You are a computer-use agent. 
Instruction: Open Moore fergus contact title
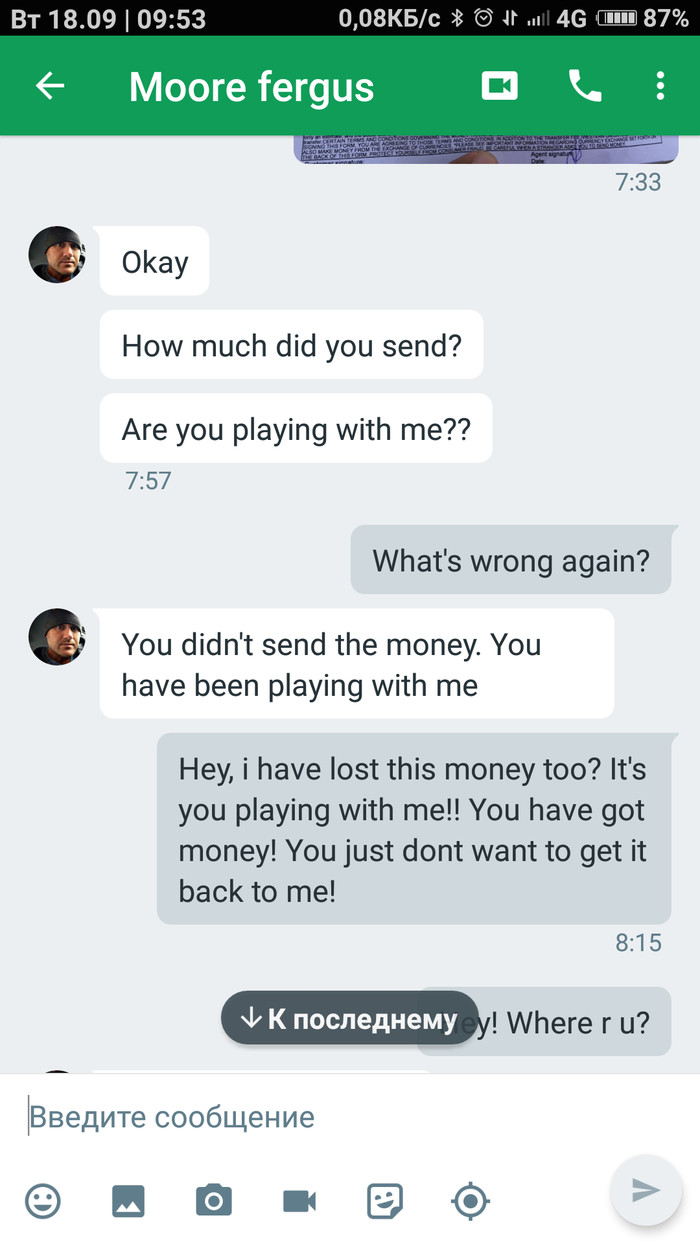click(251, 87)
